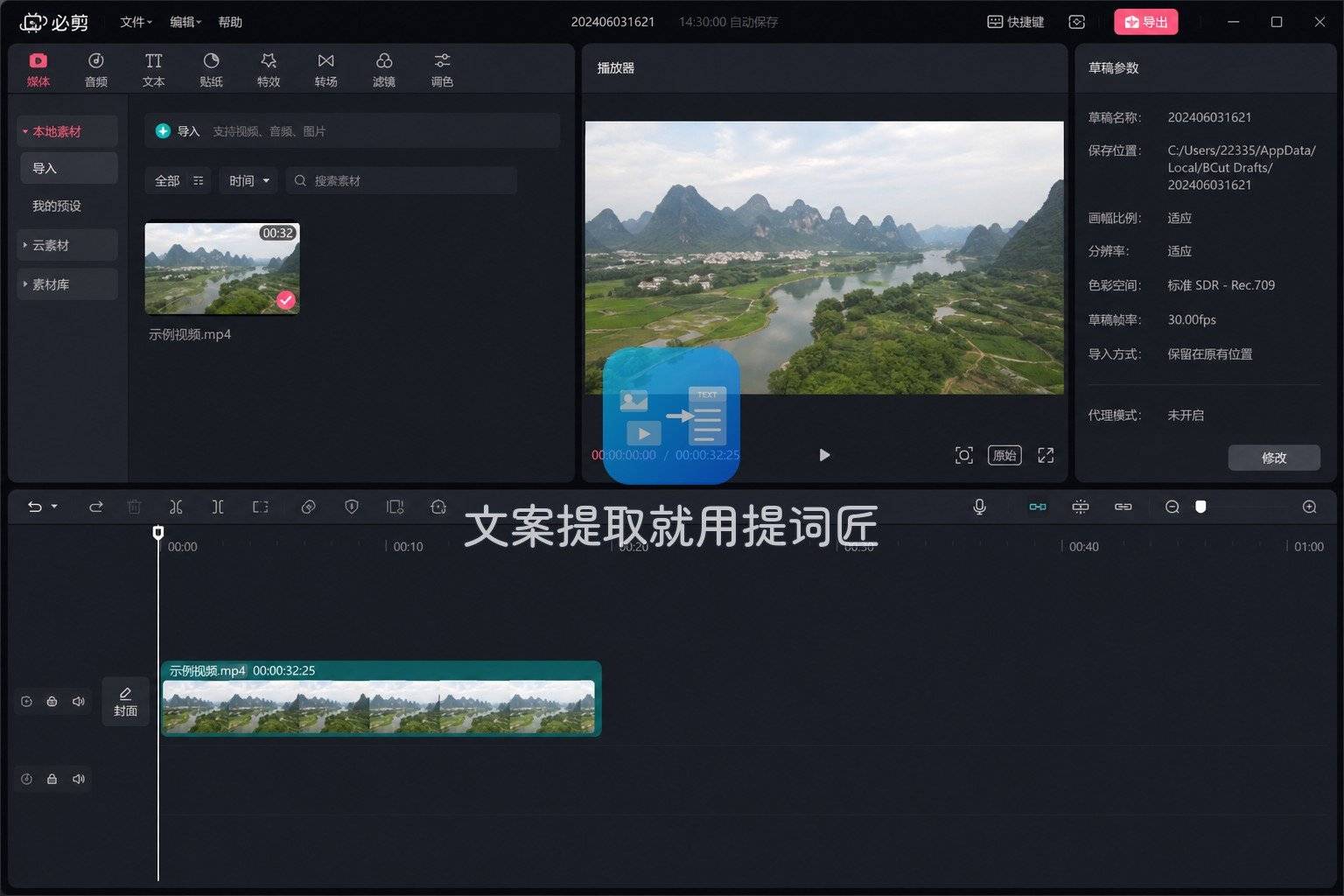Click the pink 导出 export button
Screen dimensions: 1344x896
pyautogui.click(x=1145, y=22)
